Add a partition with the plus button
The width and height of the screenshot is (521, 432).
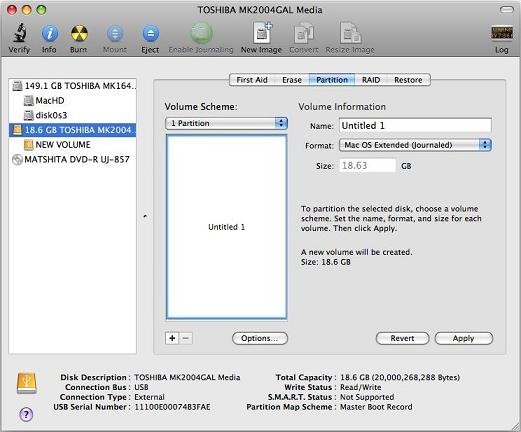(x=172, y=338)
